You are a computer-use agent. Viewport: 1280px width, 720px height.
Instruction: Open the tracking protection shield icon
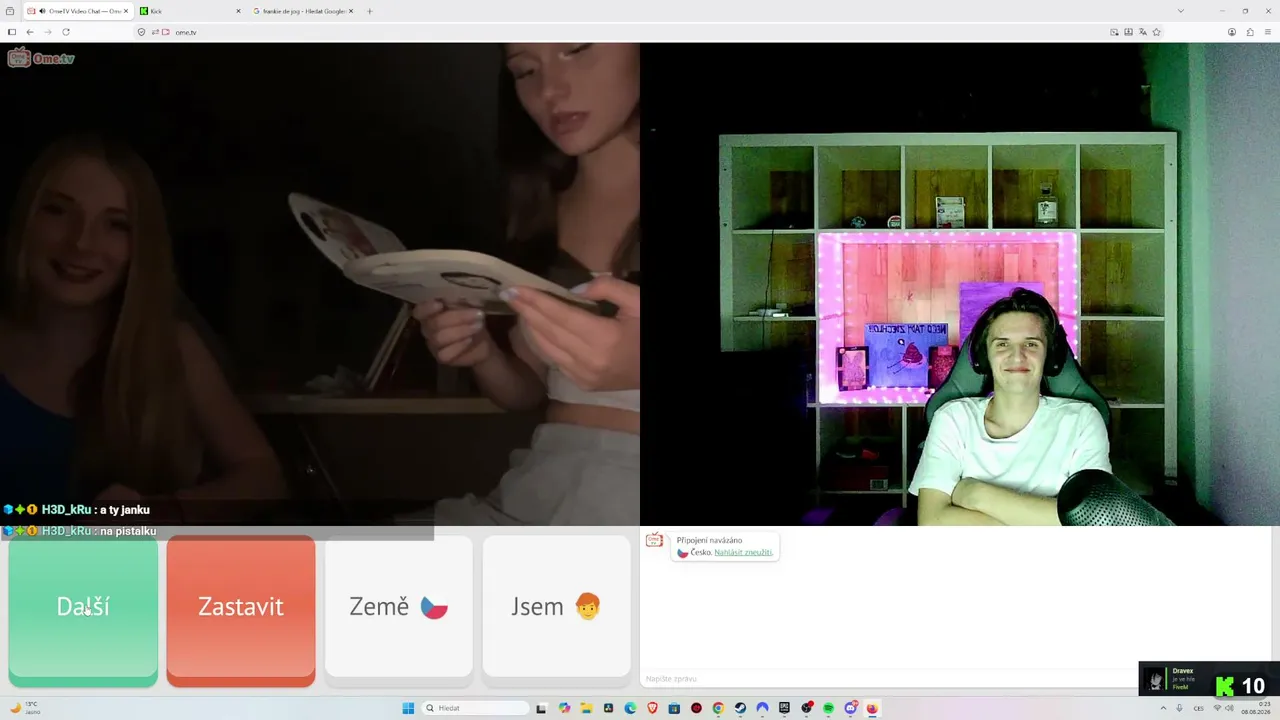(x=141, y=32)
